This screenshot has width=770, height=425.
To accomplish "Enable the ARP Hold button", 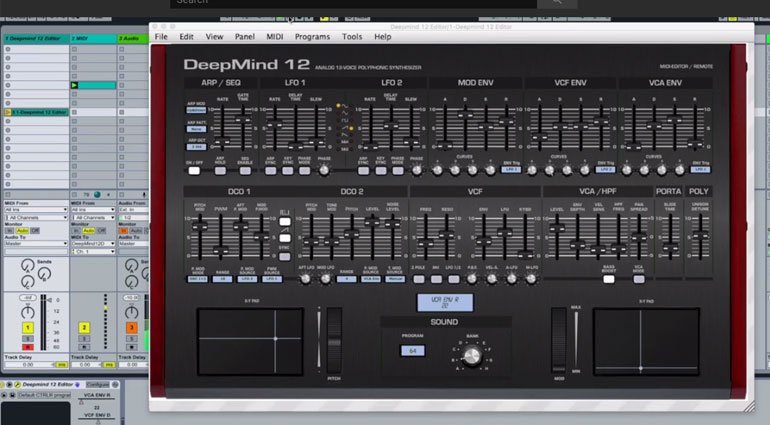I will point(220,170).
